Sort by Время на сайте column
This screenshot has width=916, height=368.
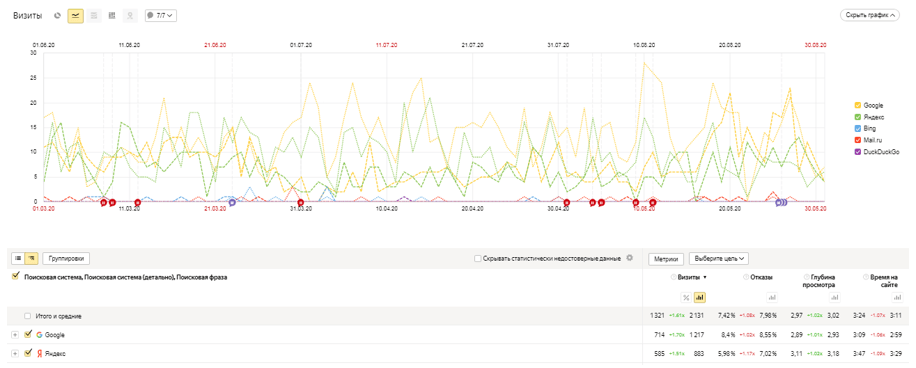883,281
